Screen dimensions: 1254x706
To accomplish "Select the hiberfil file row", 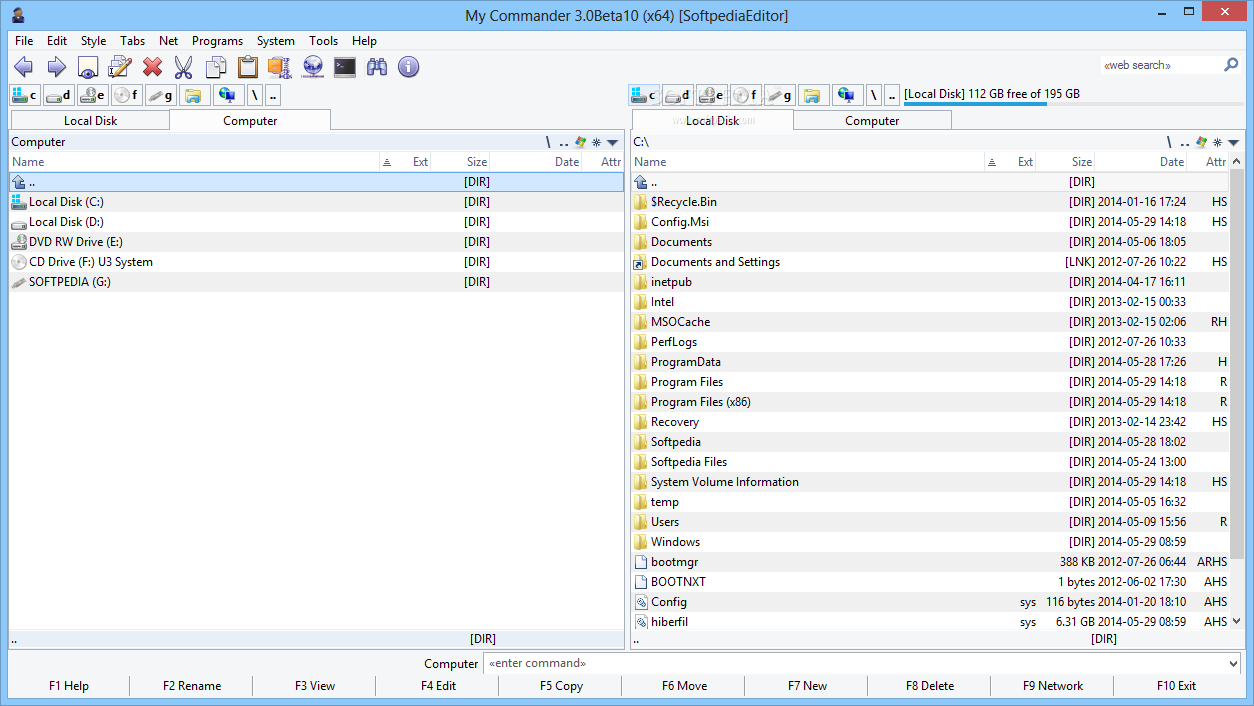I will 930,622.
